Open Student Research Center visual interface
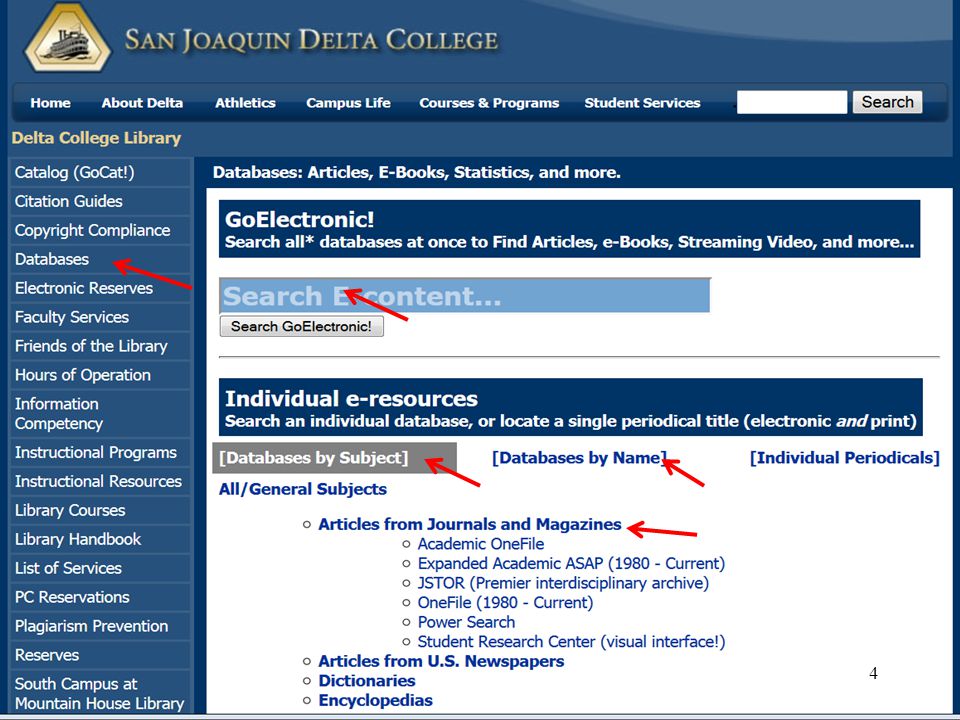Screen dimensions: 960x720 coord(571,642)
